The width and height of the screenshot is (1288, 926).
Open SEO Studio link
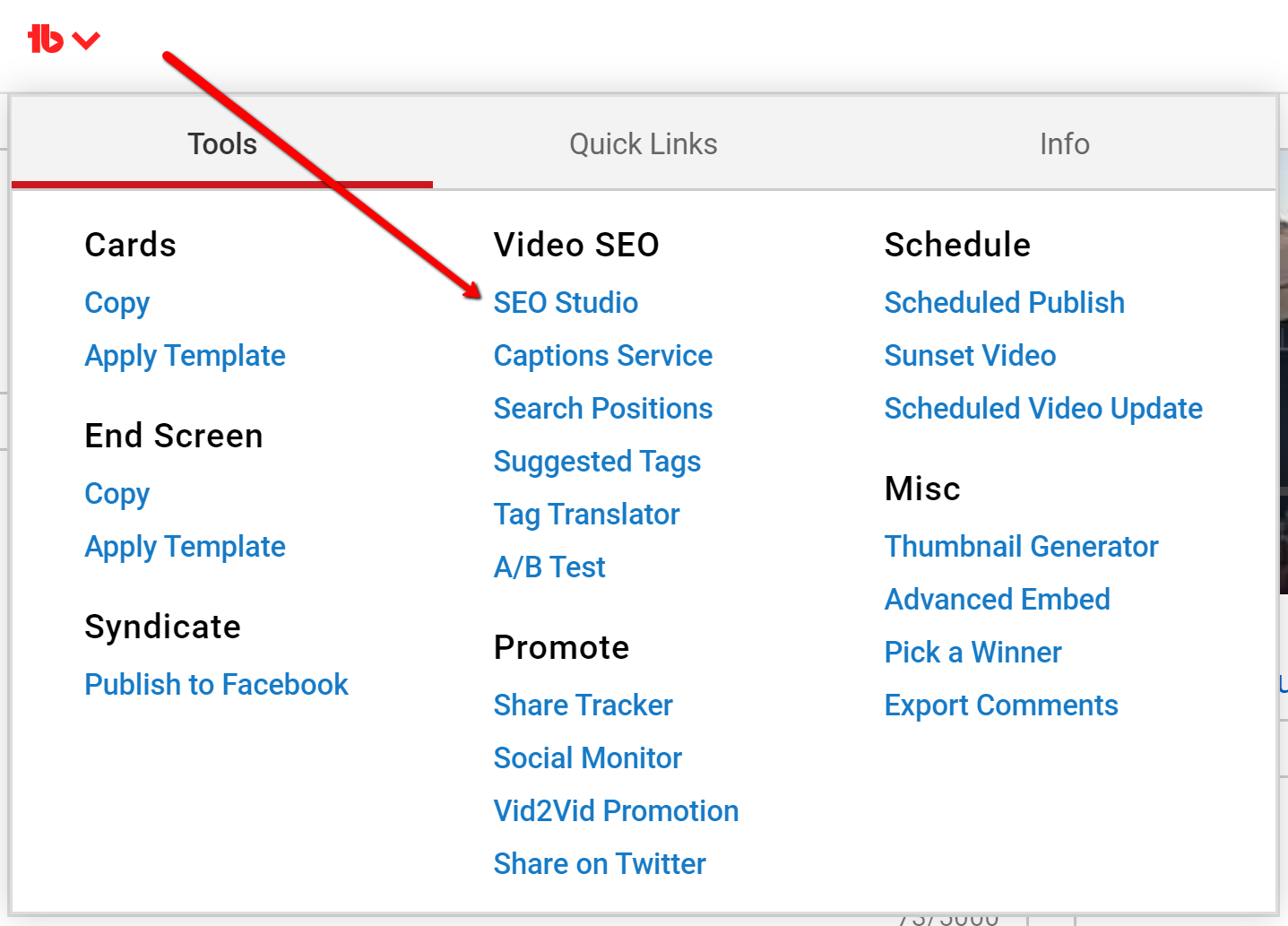(x=565, y=303)
